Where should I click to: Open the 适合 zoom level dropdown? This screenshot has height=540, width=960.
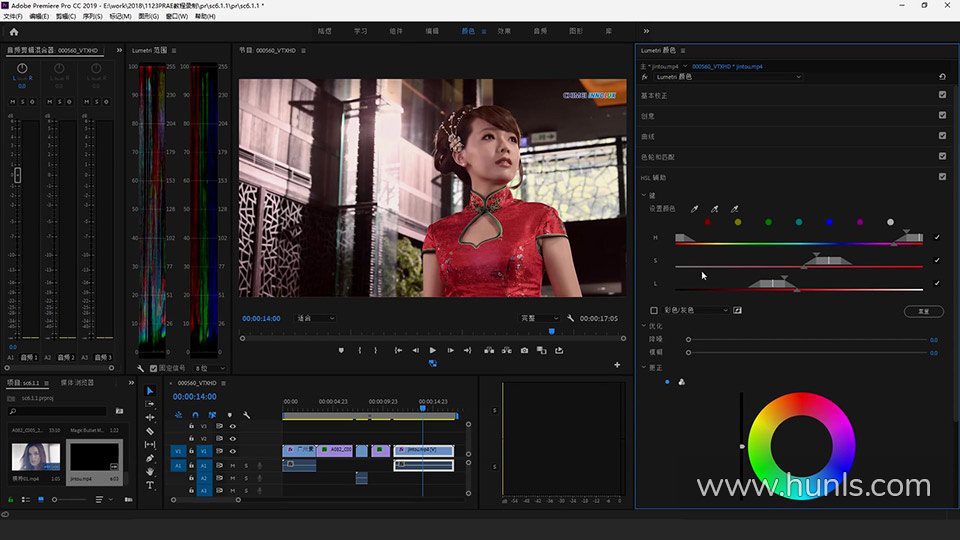tap(316, 318)
